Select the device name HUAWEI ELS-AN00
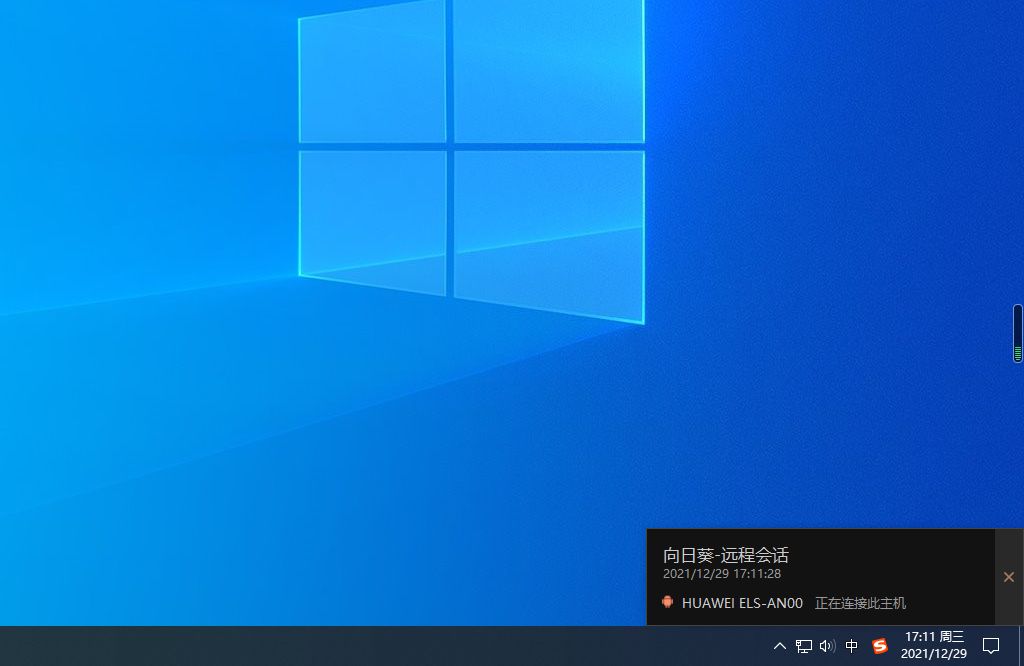This screenshot has height=666, width=1024. click(742, 603)
